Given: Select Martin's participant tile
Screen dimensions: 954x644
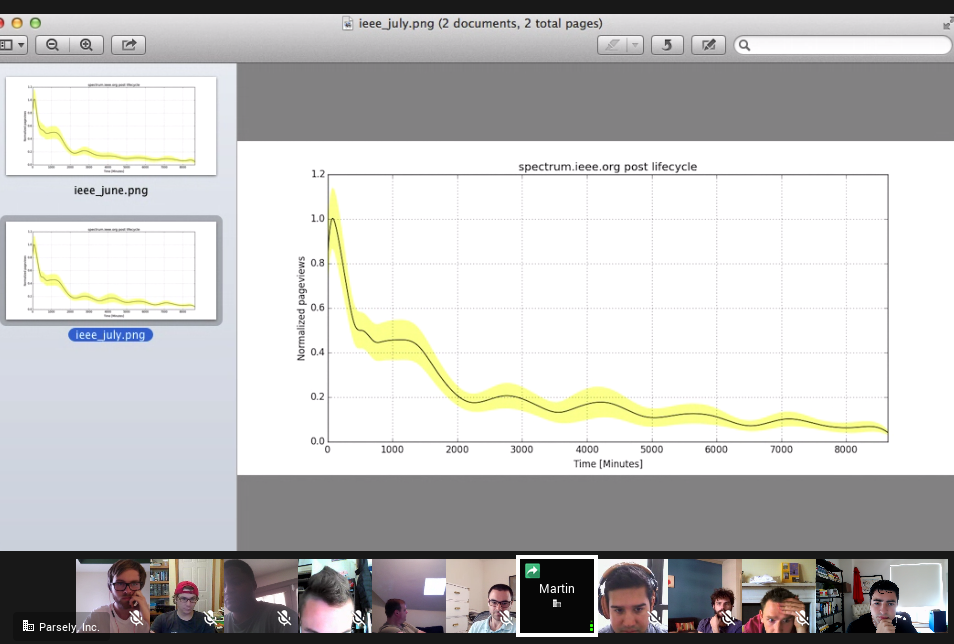Looking at the screenshot, I should coord(557,596).
